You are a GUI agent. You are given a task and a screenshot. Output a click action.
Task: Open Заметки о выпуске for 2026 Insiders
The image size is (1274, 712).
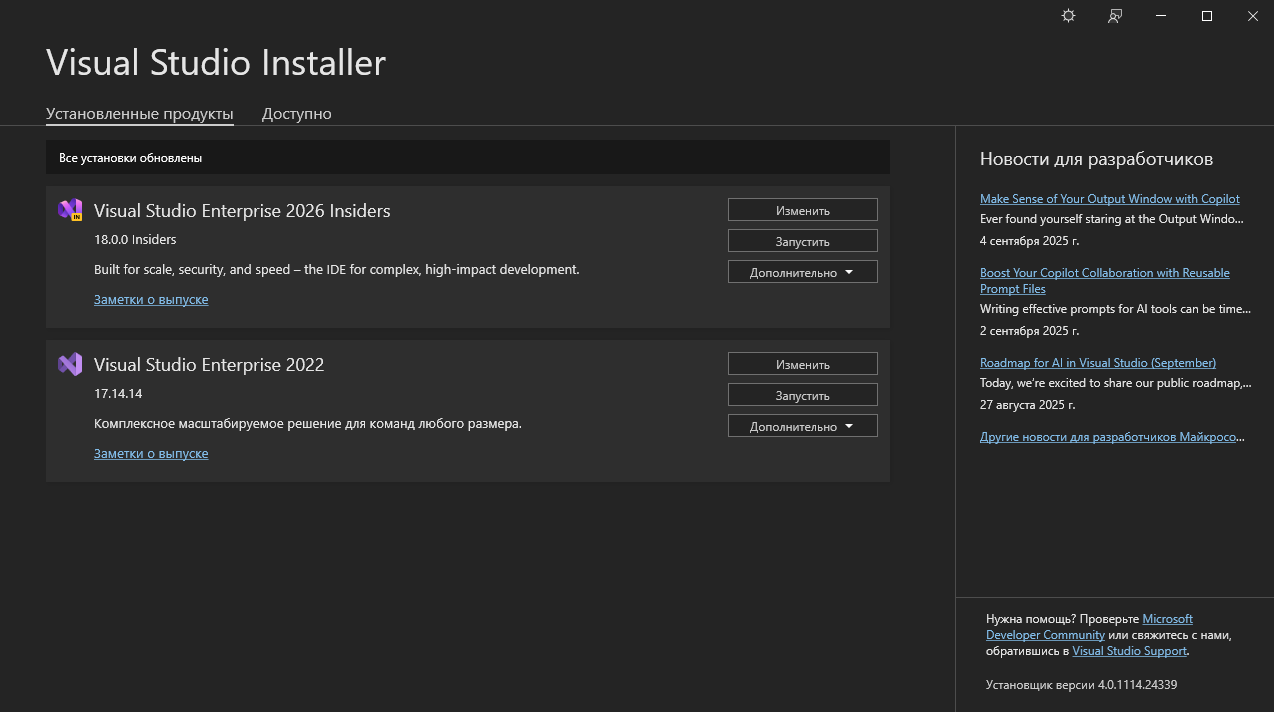(x=151, y=299)
